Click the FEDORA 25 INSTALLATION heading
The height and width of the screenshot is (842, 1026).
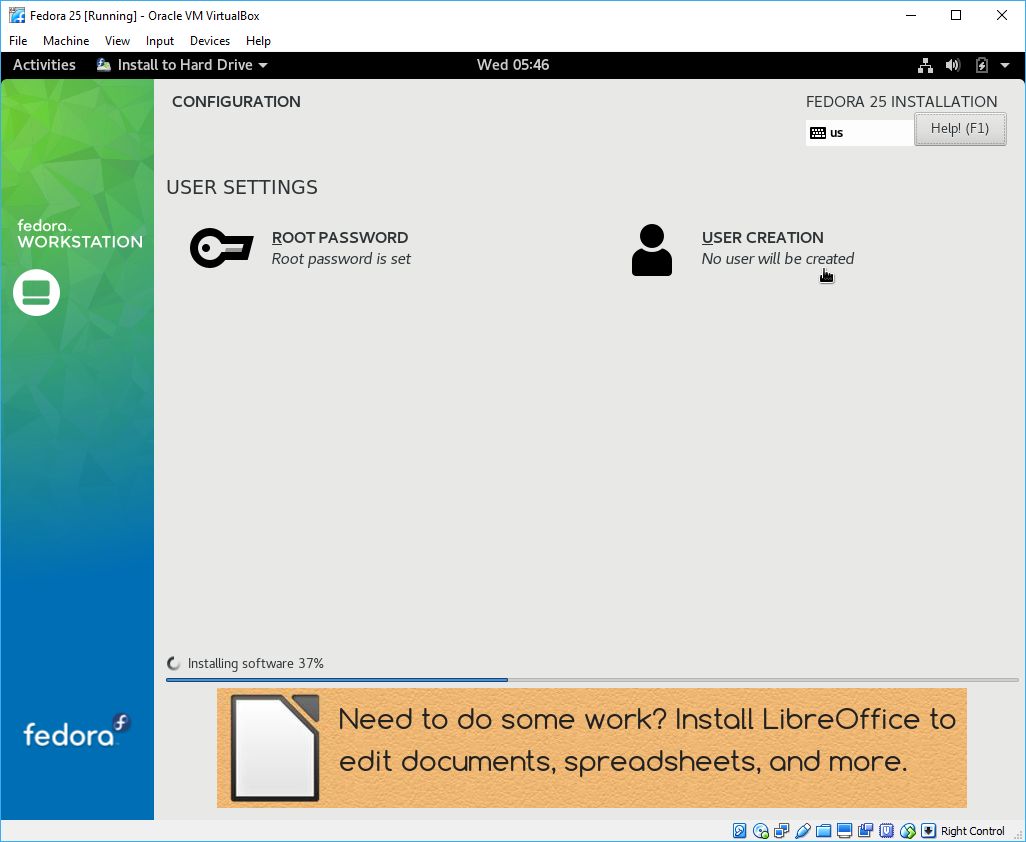[902, 101]
